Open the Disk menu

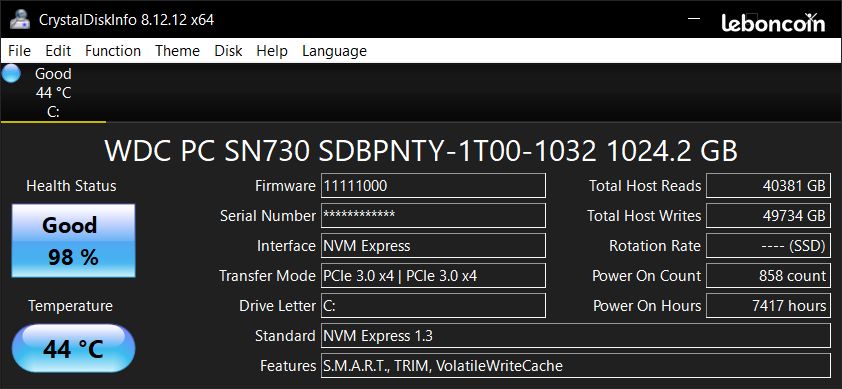tap(228, 51)
